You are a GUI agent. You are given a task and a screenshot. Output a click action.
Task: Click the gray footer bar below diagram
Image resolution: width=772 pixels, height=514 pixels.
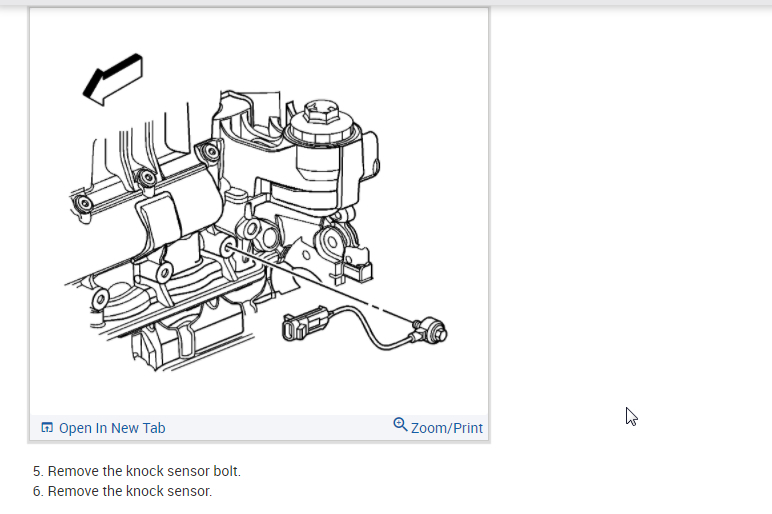point(259,427)
